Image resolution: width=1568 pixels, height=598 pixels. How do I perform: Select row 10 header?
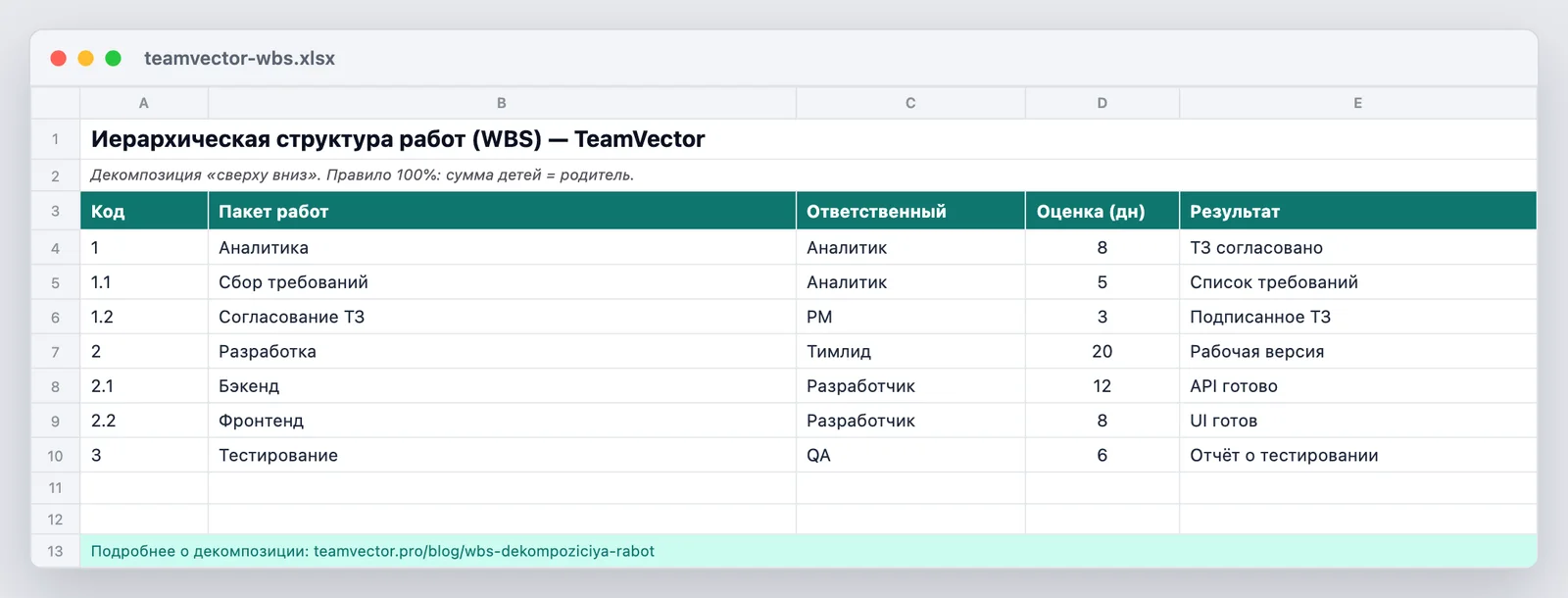point(55,455)
